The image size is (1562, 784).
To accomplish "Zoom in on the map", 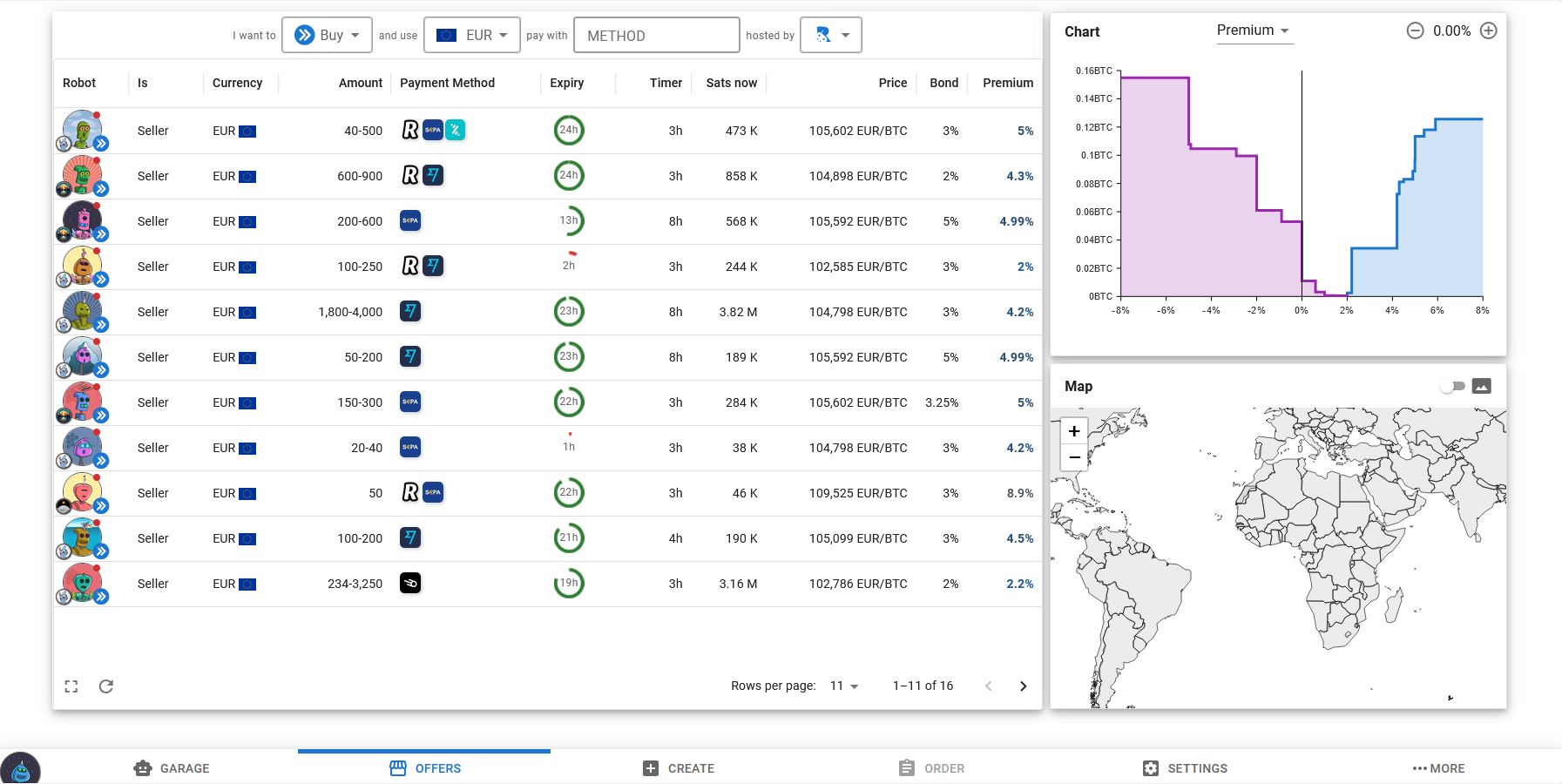I will pyautogui.click(x=1074, y=431).
